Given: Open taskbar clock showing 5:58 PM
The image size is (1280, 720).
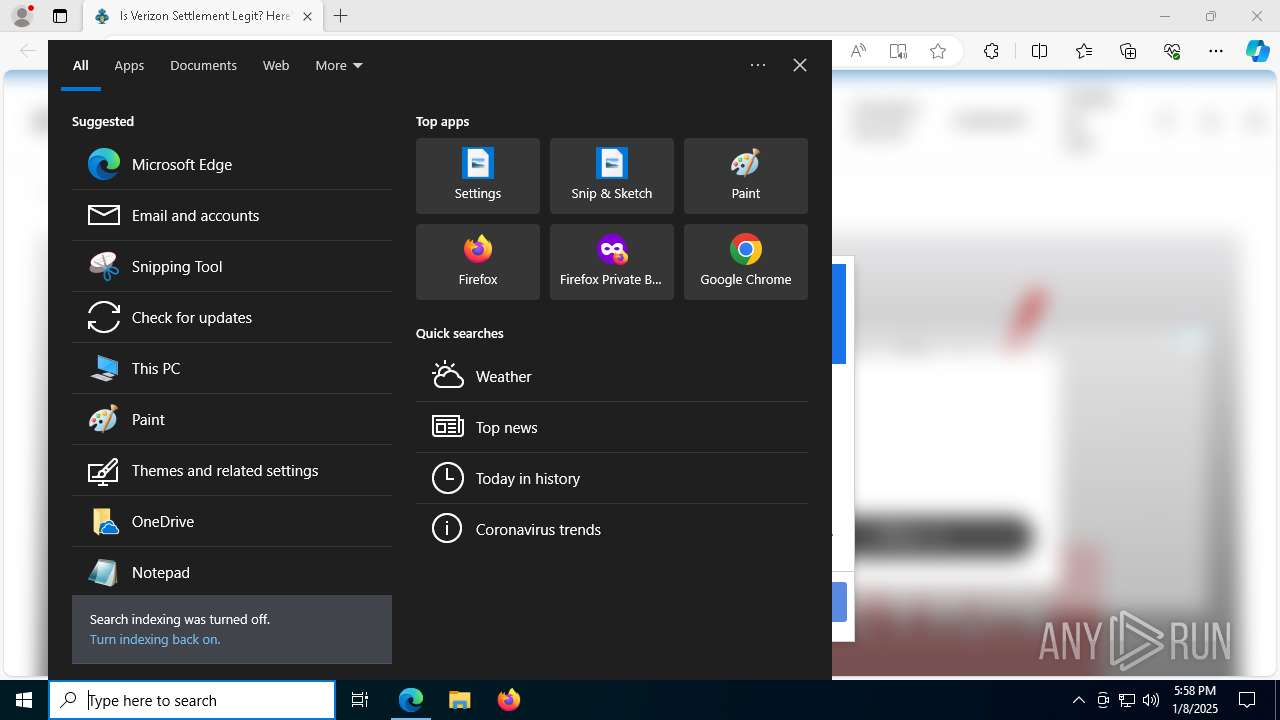Looking at the screenshot, I should tap(1195, 700).
